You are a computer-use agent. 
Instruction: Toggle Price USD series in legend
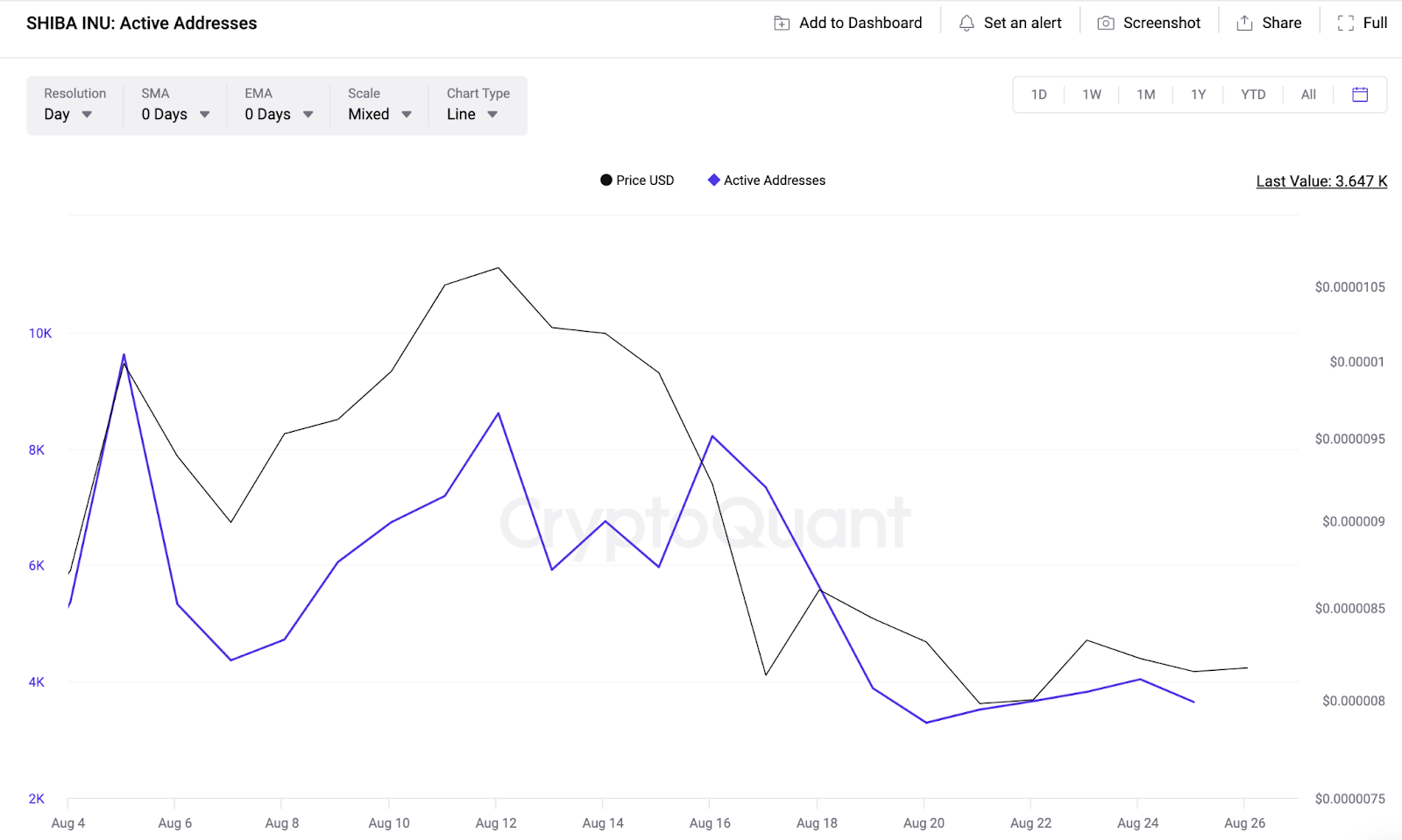click(637, 180)
